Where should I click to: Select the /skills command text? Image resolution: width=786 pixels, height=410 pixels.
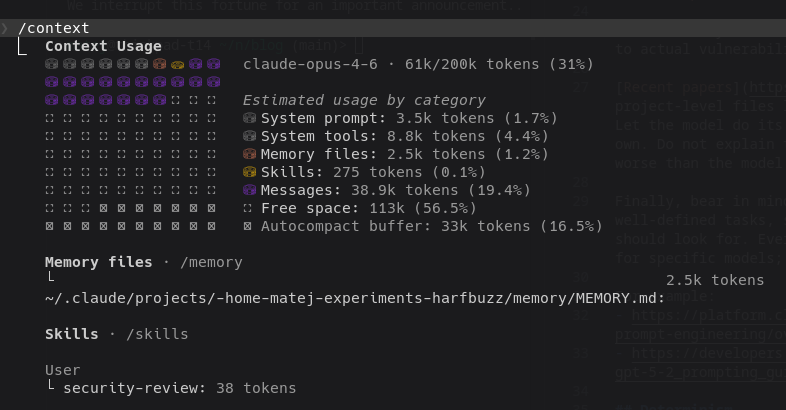(157, 334)
